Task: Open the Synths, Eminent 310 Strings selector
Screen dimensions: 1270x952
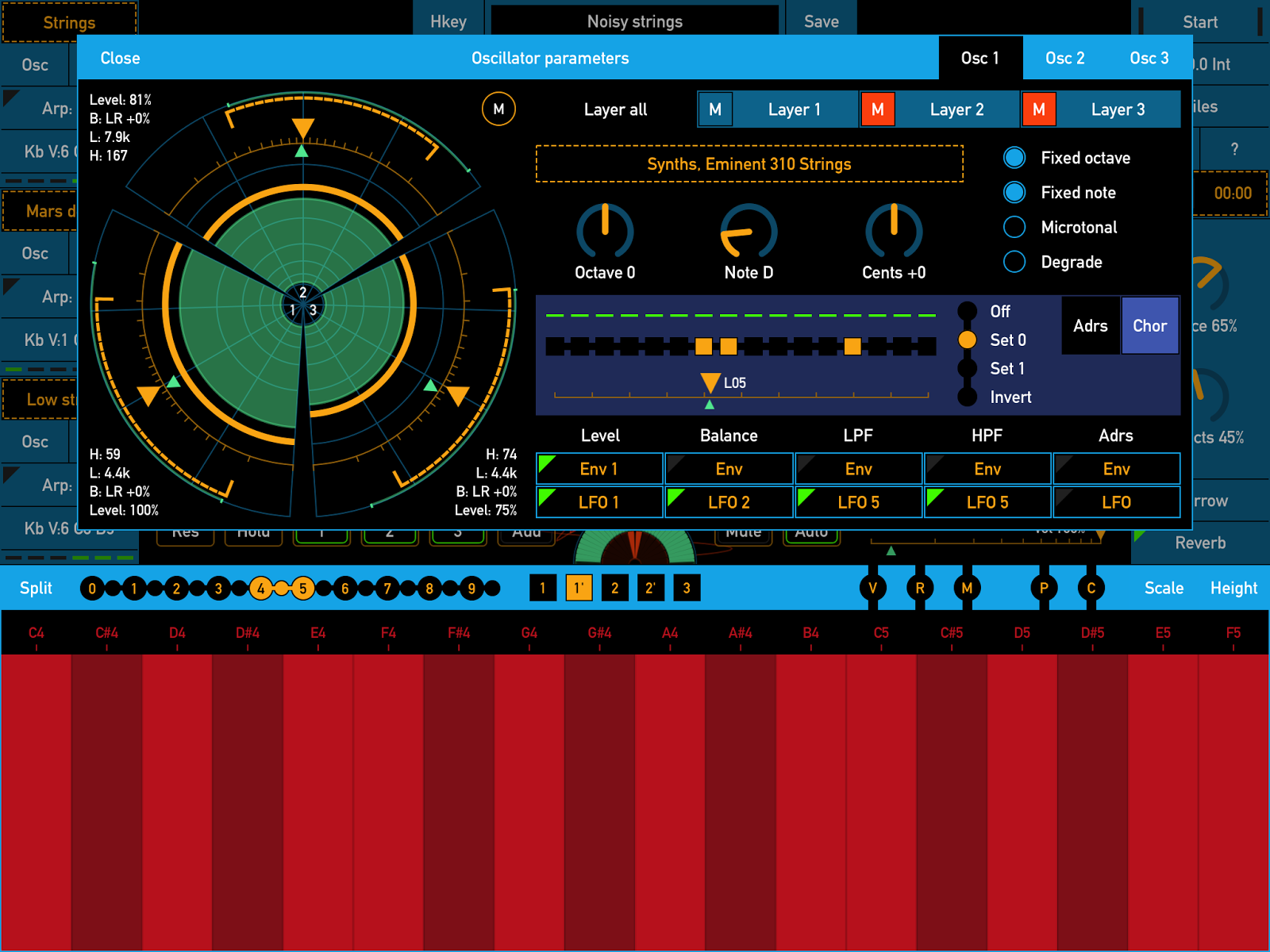Action: pyautogui.click(x=749, y=163)
